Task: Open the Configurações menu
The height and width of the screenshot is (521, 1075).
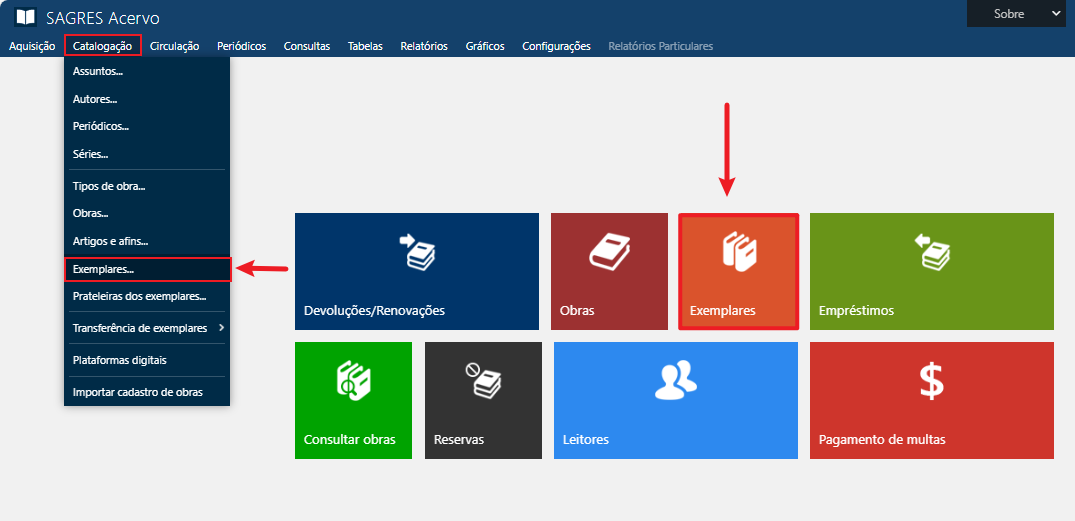Action: [x=556, y=46]
